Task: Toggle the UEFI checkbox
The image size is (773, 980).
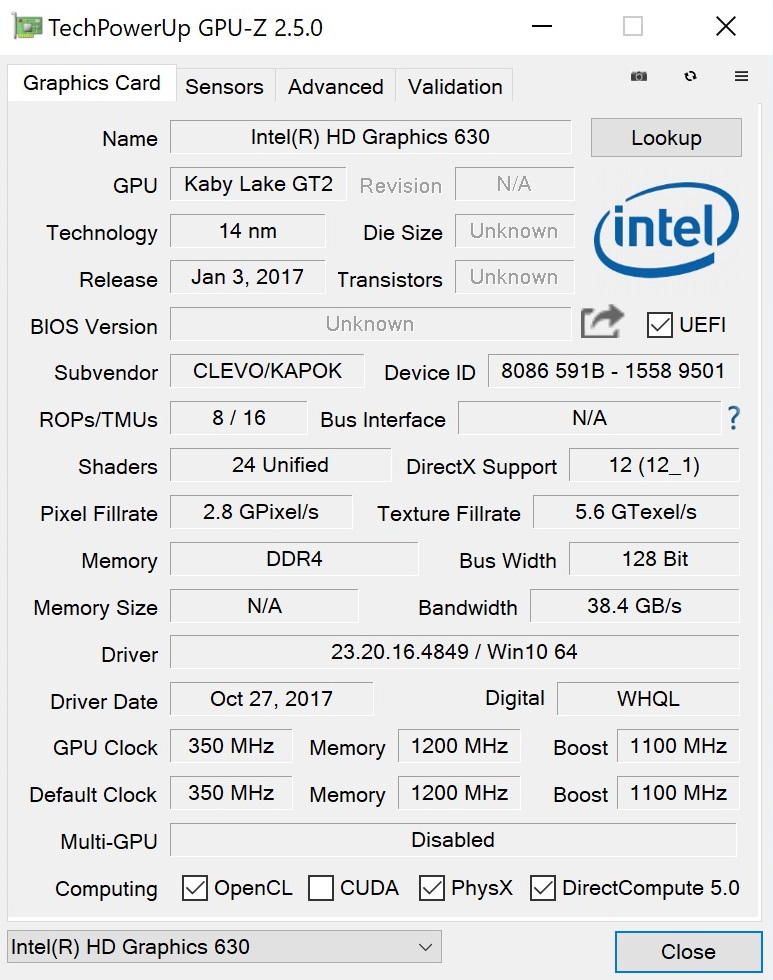Action: 660,324
